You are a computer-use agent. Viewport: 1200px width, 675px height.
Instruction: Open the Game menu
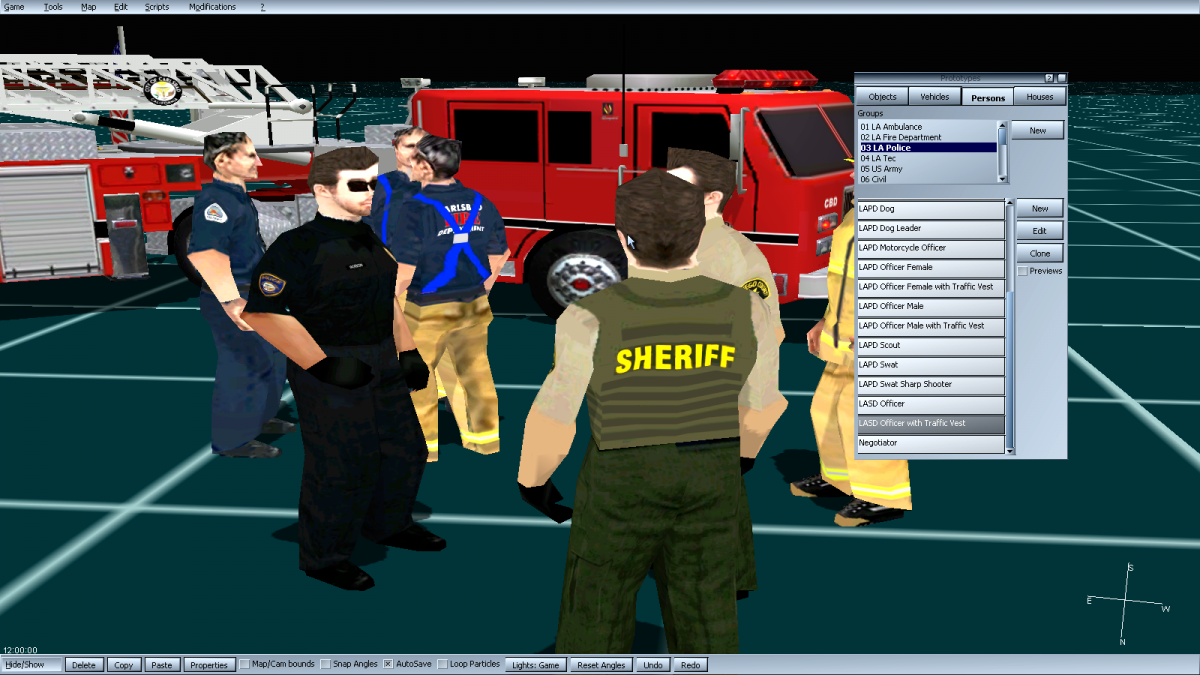[14, 7]
